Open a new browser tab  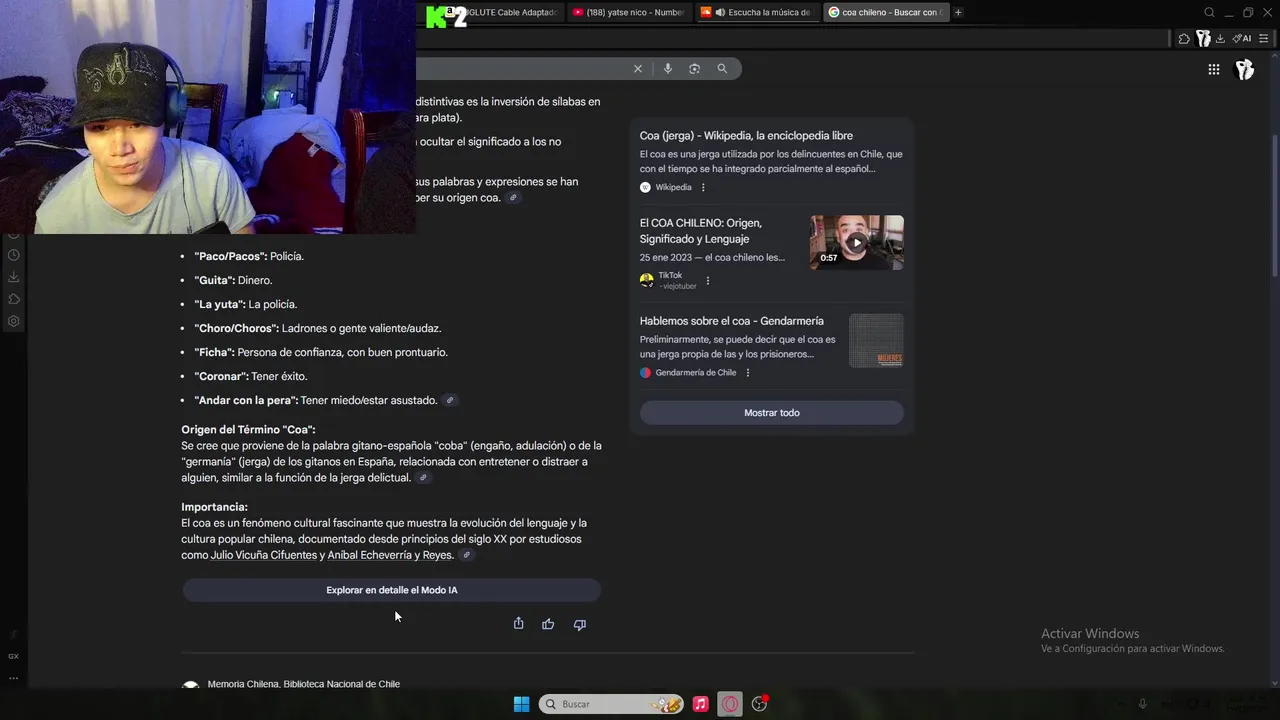958,12
